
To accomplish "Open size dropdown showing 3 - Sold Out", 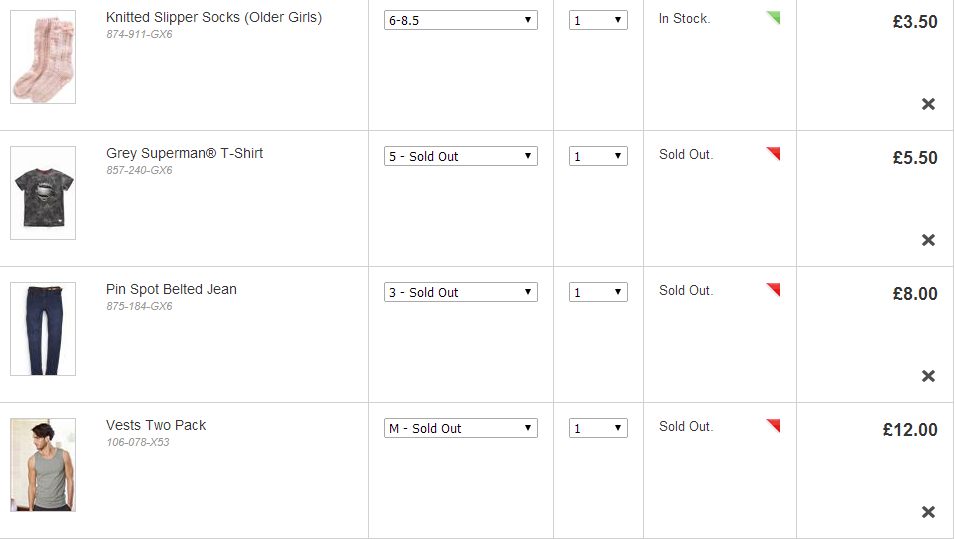I will click(x=460, y=292).
